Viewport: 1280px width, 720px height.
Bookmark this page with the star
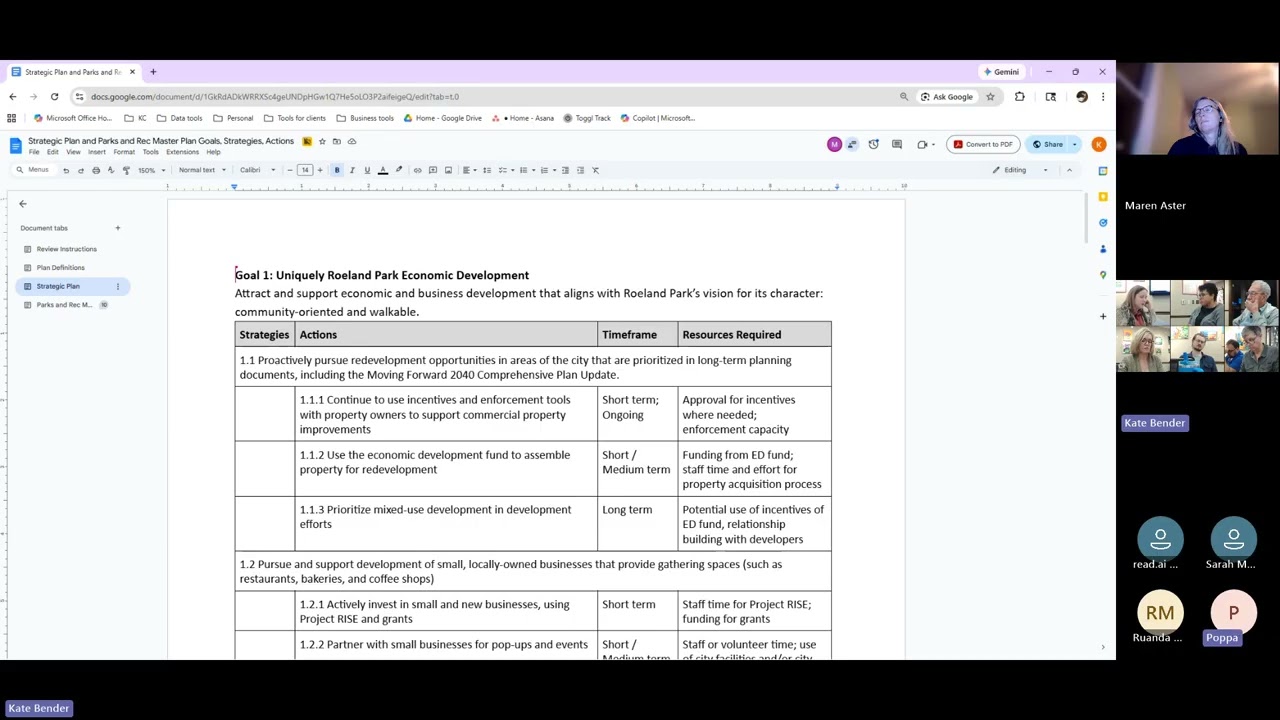tap(990, 97)
